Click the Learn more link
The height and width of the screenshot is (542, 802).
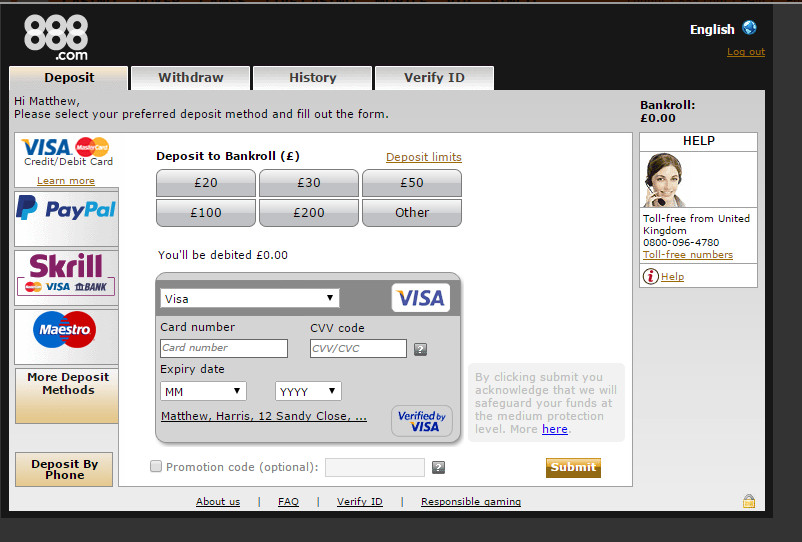coord(66,181)
